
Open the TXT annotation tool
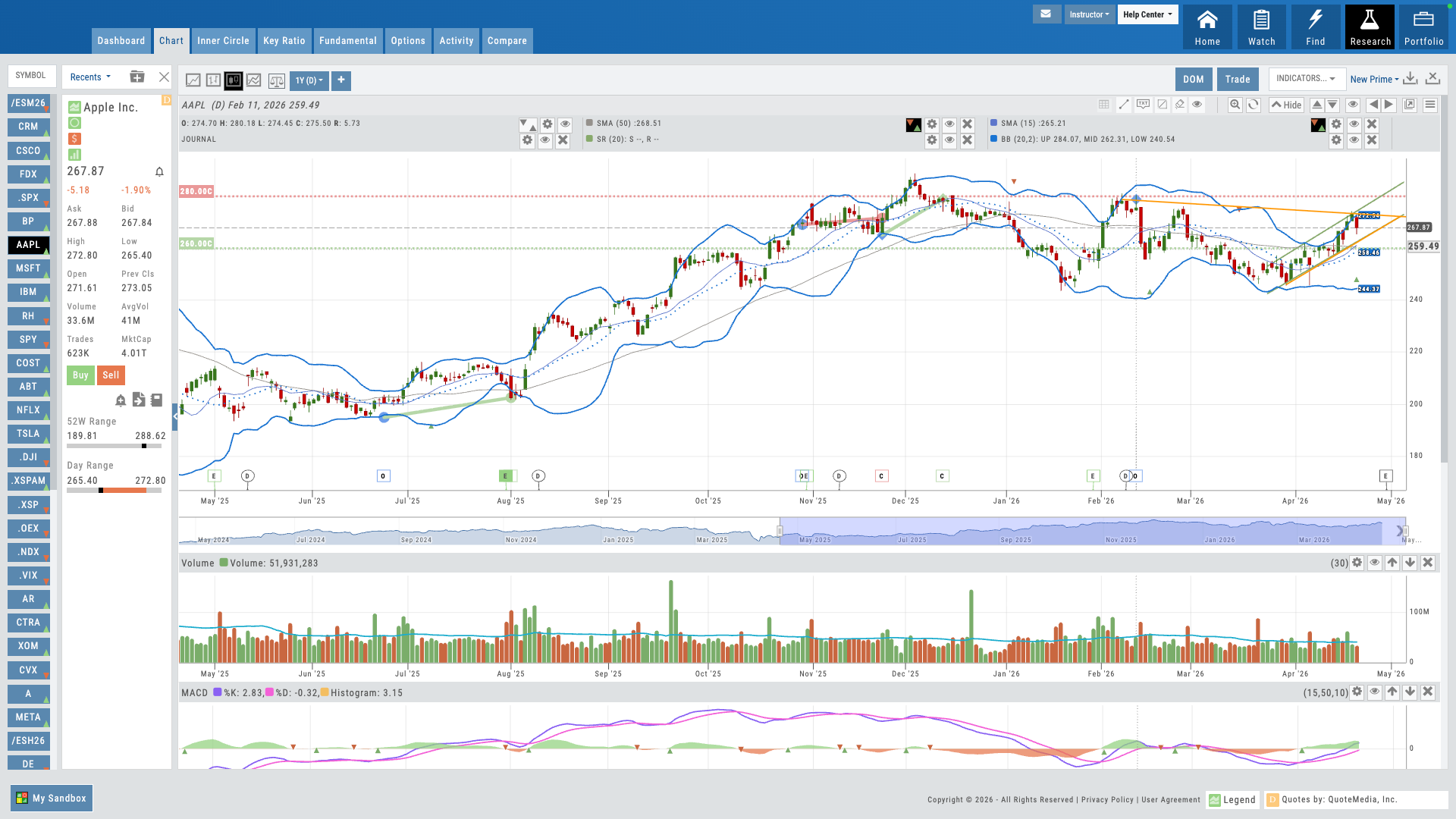point(1143,105)
